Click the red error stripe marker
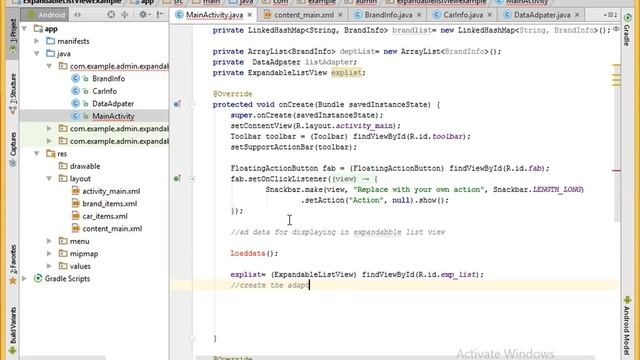 tap(616, 171)
